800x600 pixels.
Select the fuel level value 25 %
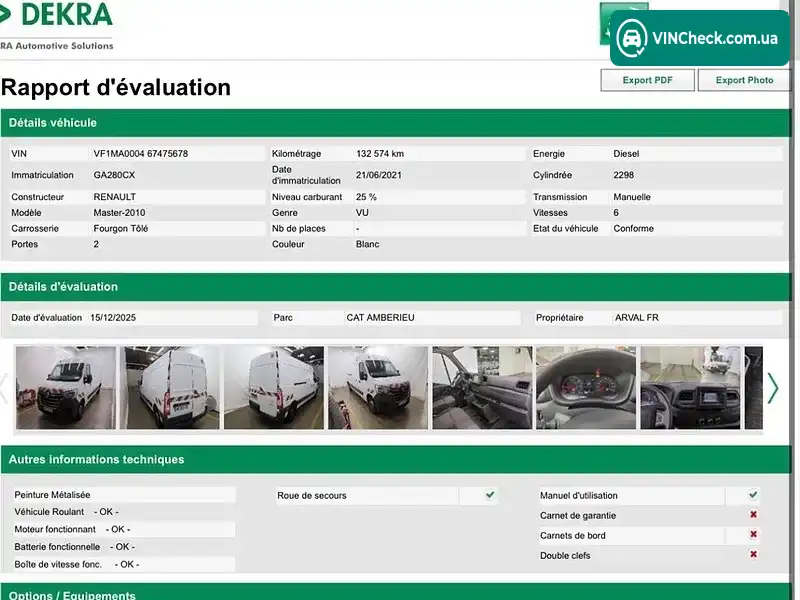(x=366, y=197)
